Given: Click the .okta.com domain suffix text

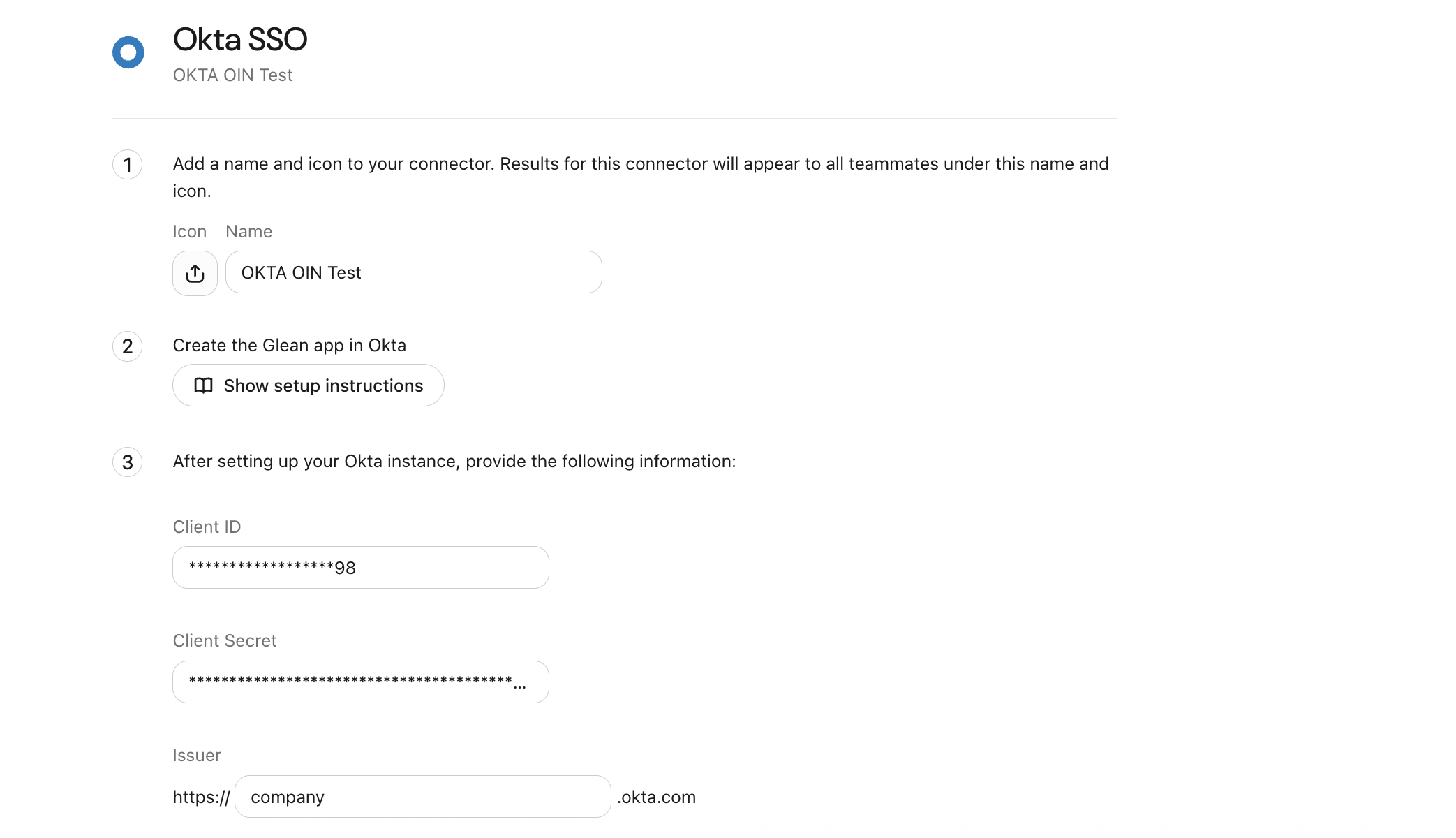Looking at the screenshot, I should point(656,797).
